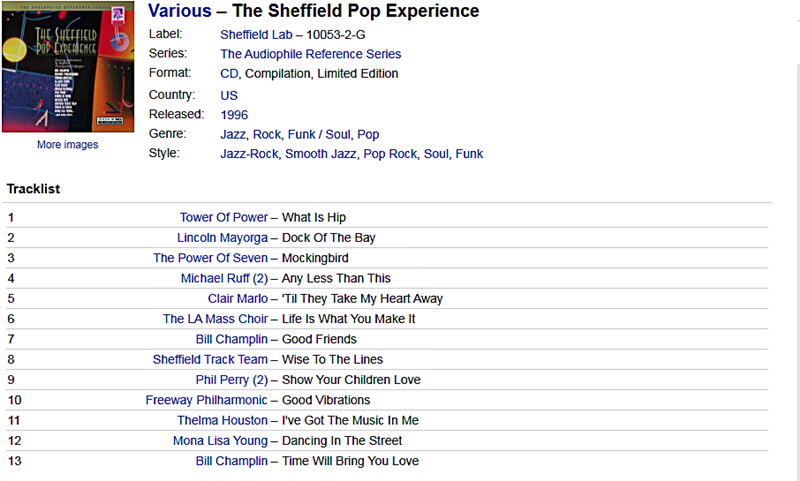Open the Smooth Jazz style link
Image resolution: width=800 pixels, height=481 pixels.
click(320, 154)
